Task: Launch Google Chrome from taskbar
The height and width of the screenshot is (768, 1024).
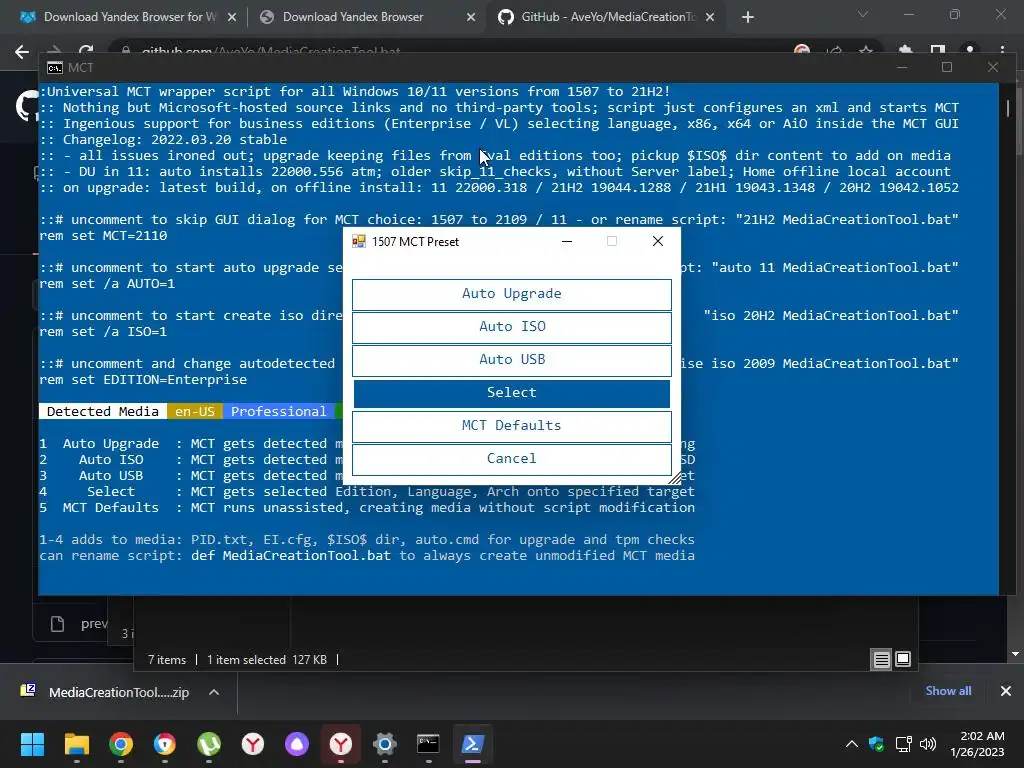Action: tap(121, 744)
